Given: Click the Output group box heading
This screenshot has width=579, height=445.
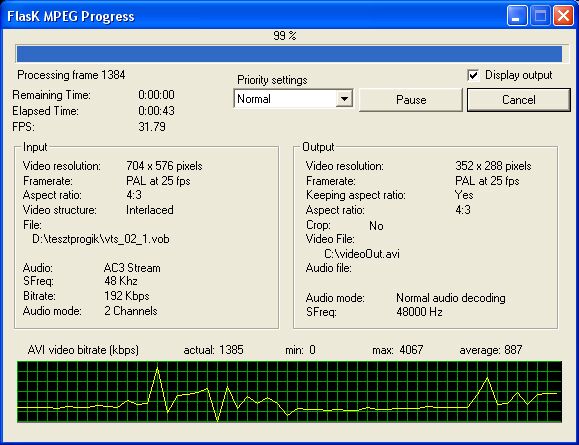Looking at the screenshot, I should 318,147.
